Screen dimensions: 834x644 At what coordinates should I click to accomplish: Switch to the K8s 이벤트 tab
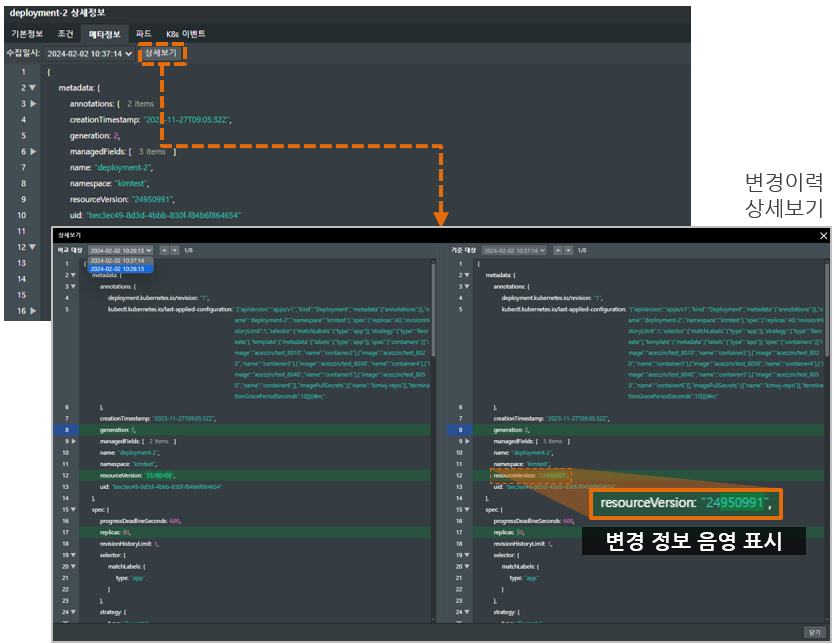tap(186, 34)
